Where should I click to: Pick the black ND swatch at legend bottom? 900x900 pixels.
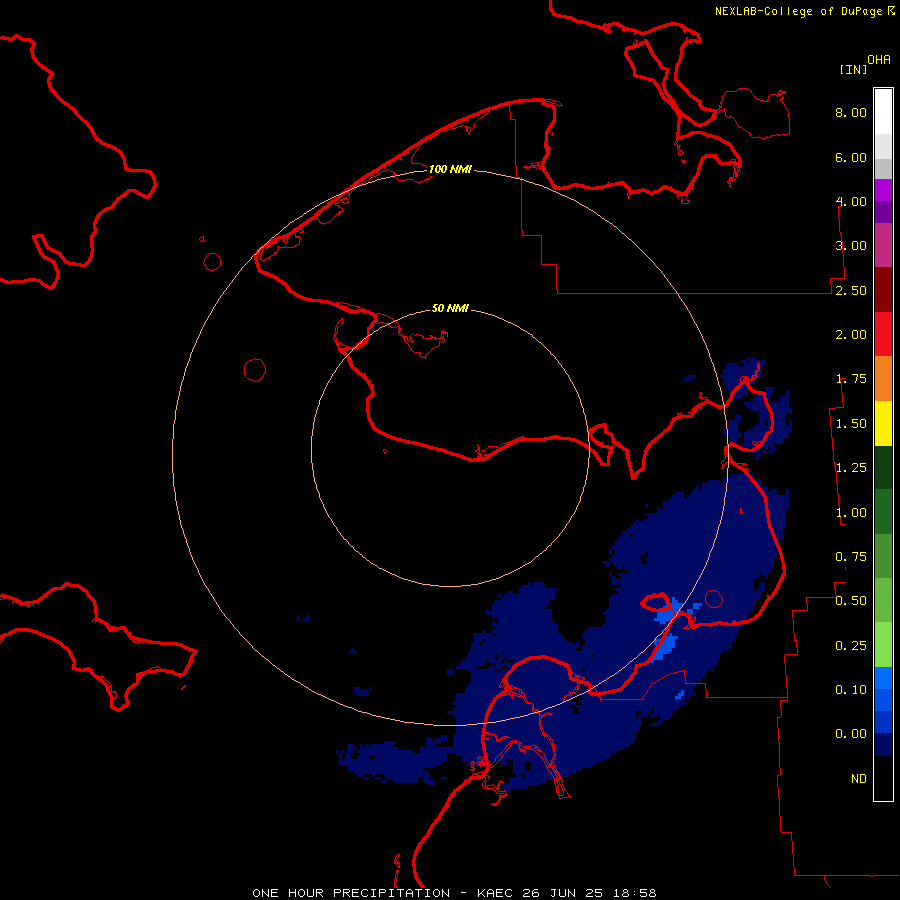point(883,778)
